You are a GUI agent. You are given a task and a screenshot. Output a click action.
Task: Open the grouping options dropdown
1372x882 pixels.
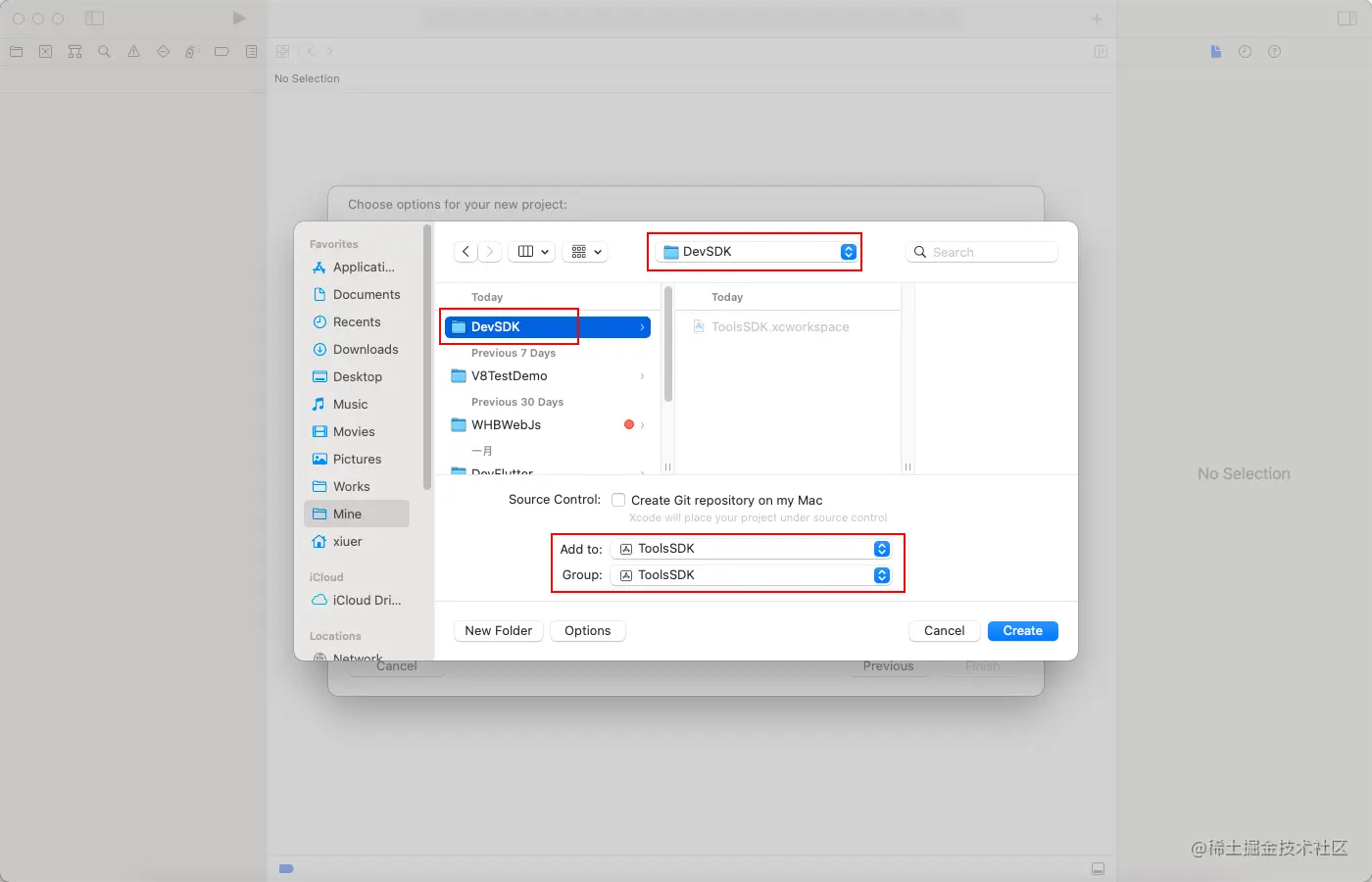coord(586,252)
